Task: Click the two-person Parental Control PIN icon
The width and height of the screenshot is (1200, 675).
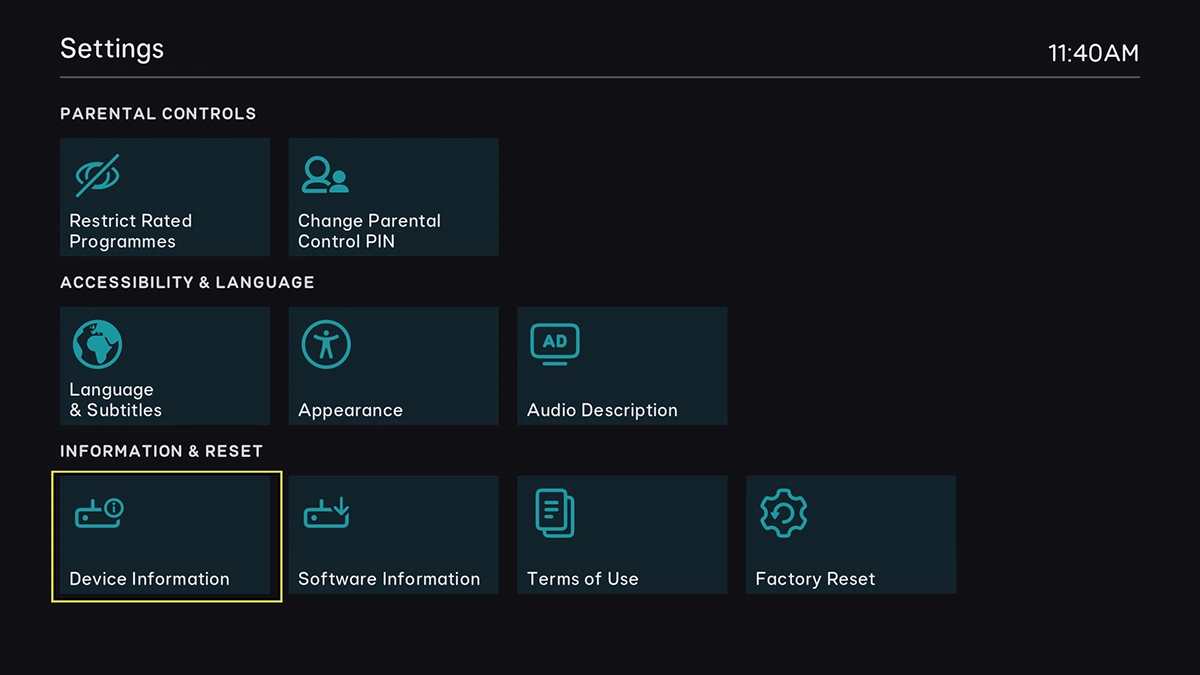Action: click(x=325, y=175)
